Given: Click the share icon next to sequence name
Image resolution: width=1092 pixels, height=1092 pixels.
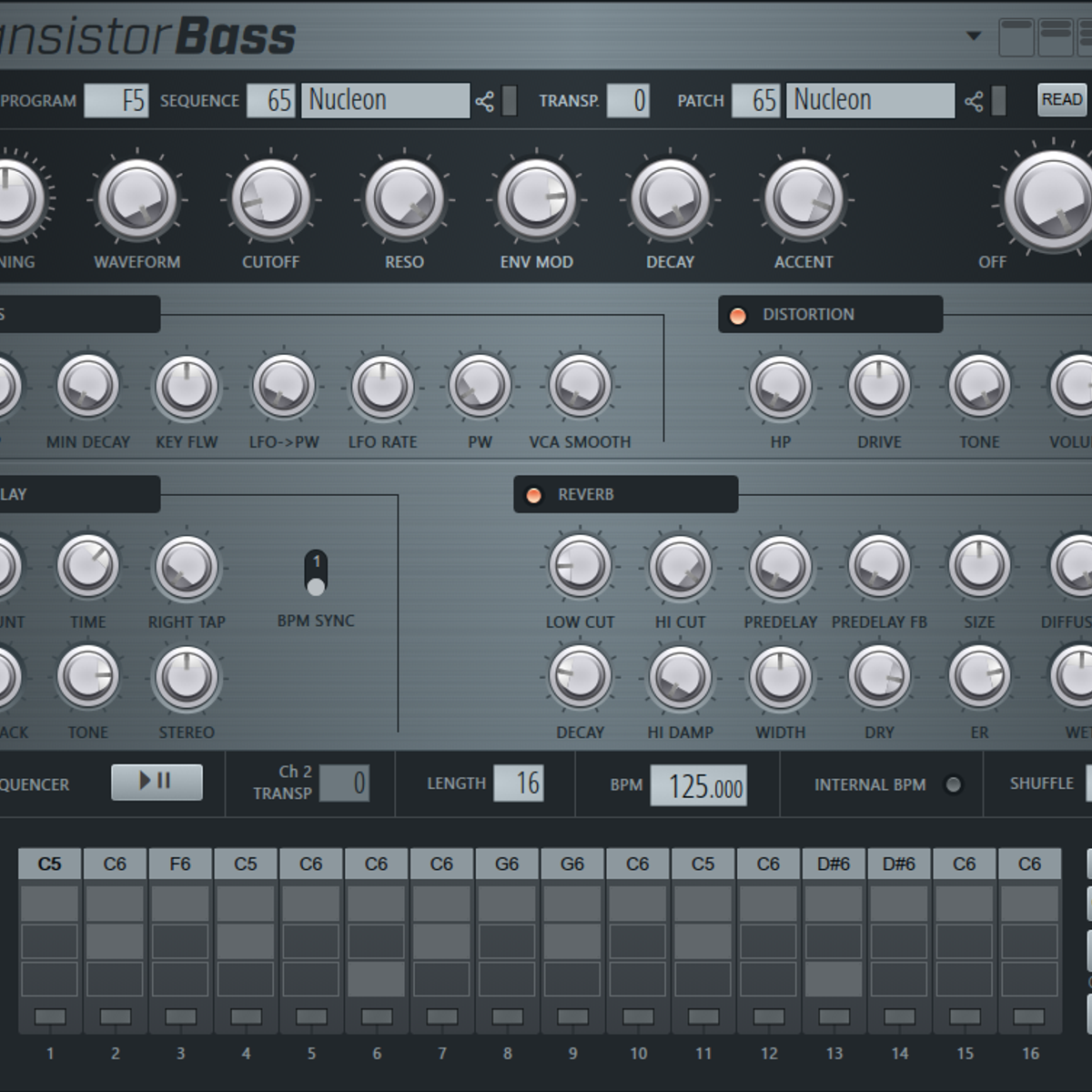Looking at the screenshot, I should [484, 101].
